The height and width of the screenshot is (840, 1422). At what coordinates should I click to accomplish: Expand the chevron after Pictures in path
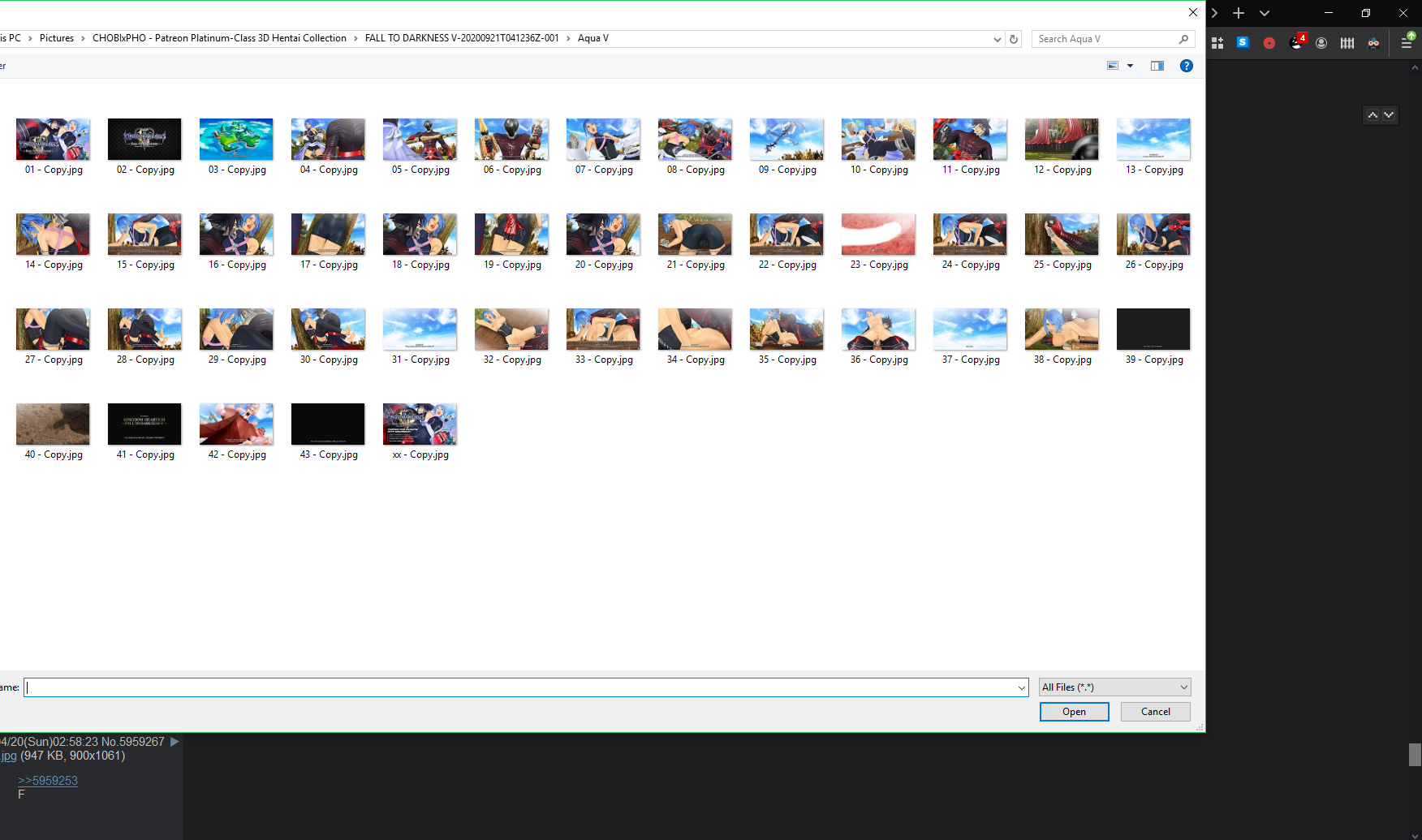[x=83, y=38]
